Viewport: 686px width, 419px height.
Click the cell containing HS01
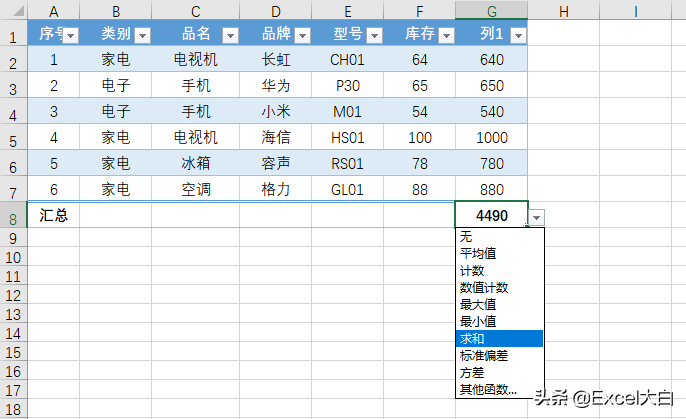[x=347, y=137]
